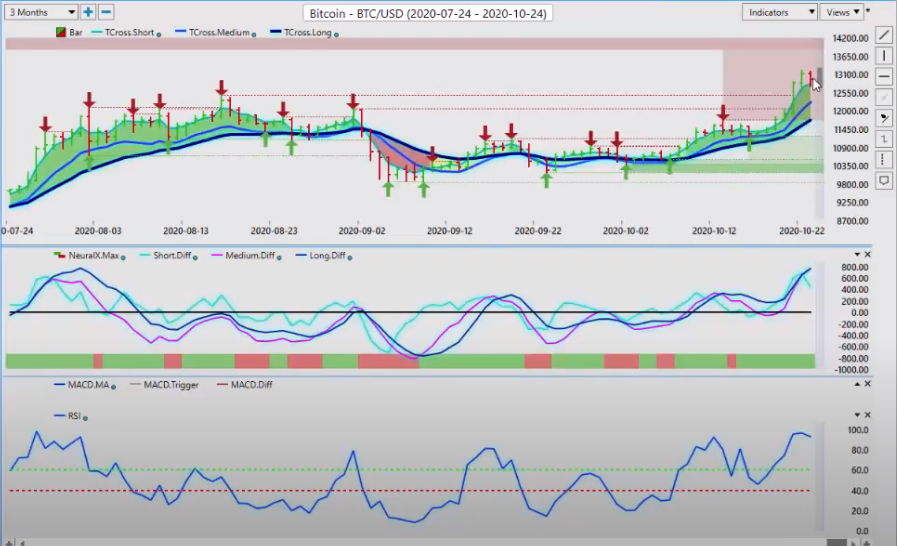Zoom out the chart with minus button
The height and width of the screenshot is (546, 897).
pyautogui.click(x=105, y=12)
